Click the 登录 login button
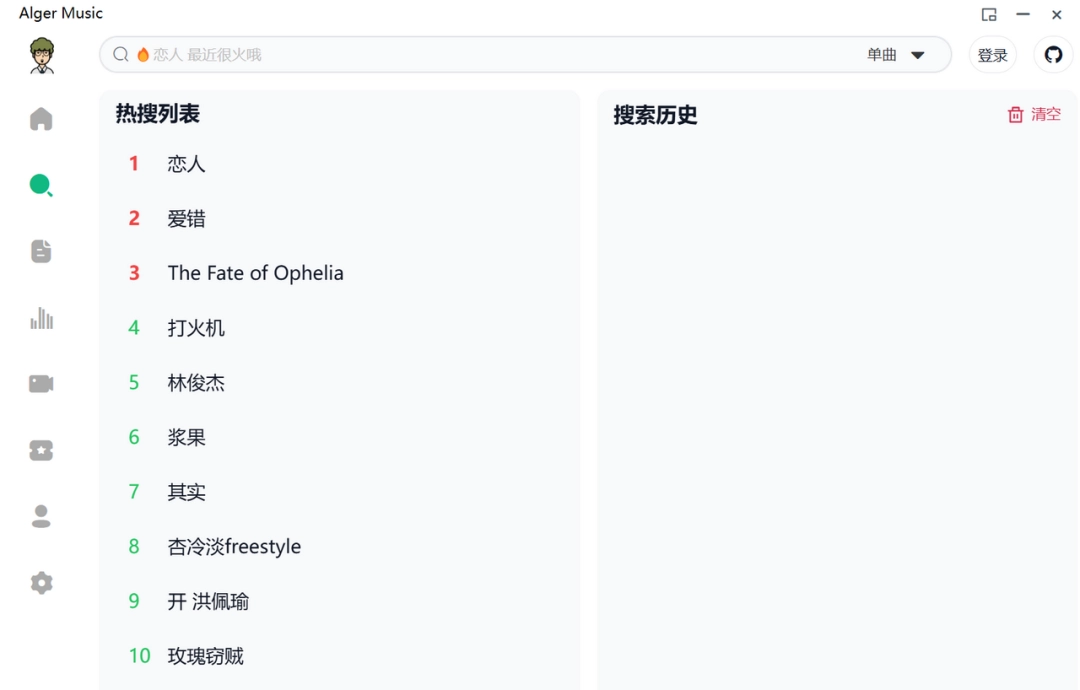1080x690 pixels. [992, 55]
